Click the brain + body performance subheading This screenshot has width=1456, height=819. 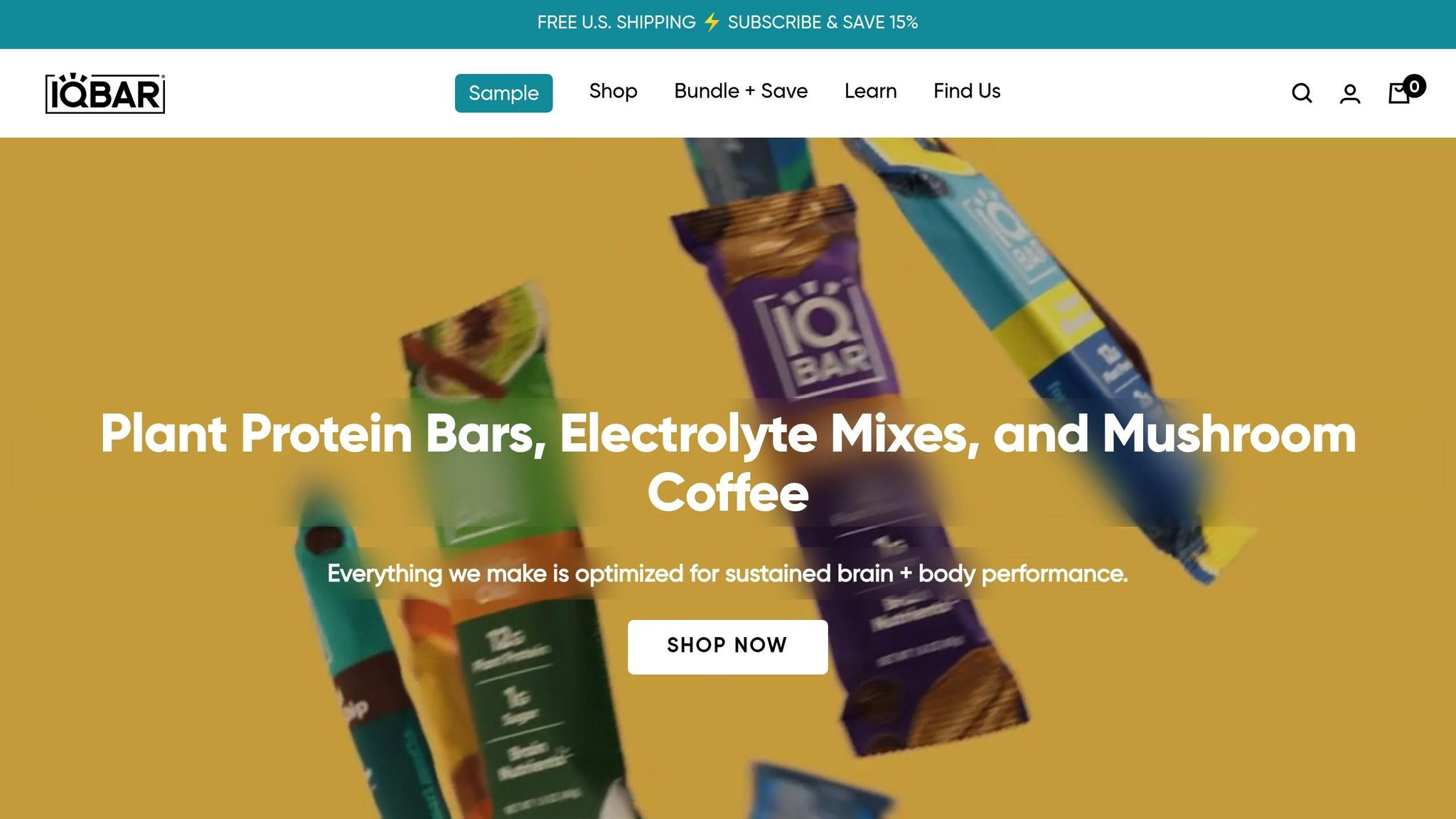pos(727,574)
